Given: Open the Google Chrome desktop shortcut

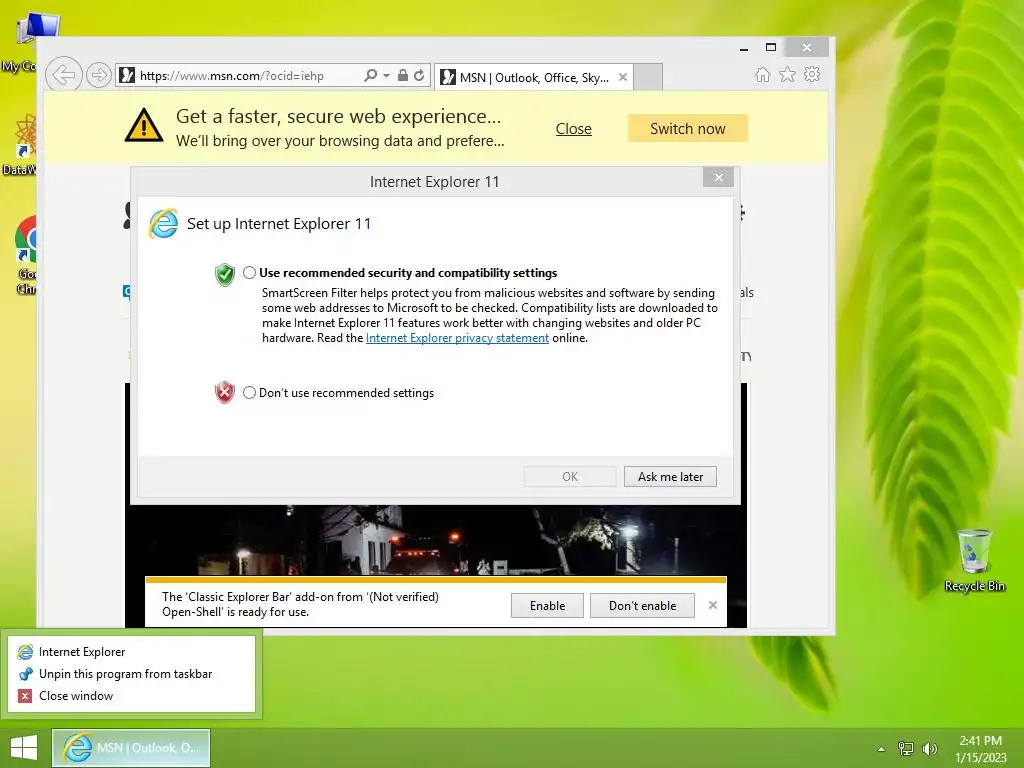Looking at the screenshot, I should pyautogui.click(x=25, y=256).
